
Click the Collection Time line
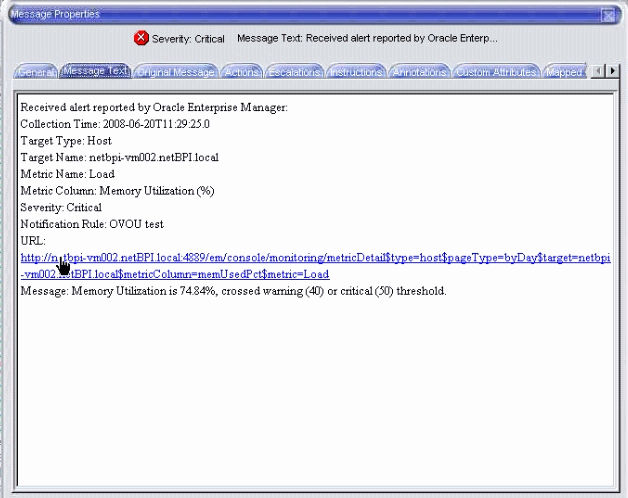click(x=115, y=124)
